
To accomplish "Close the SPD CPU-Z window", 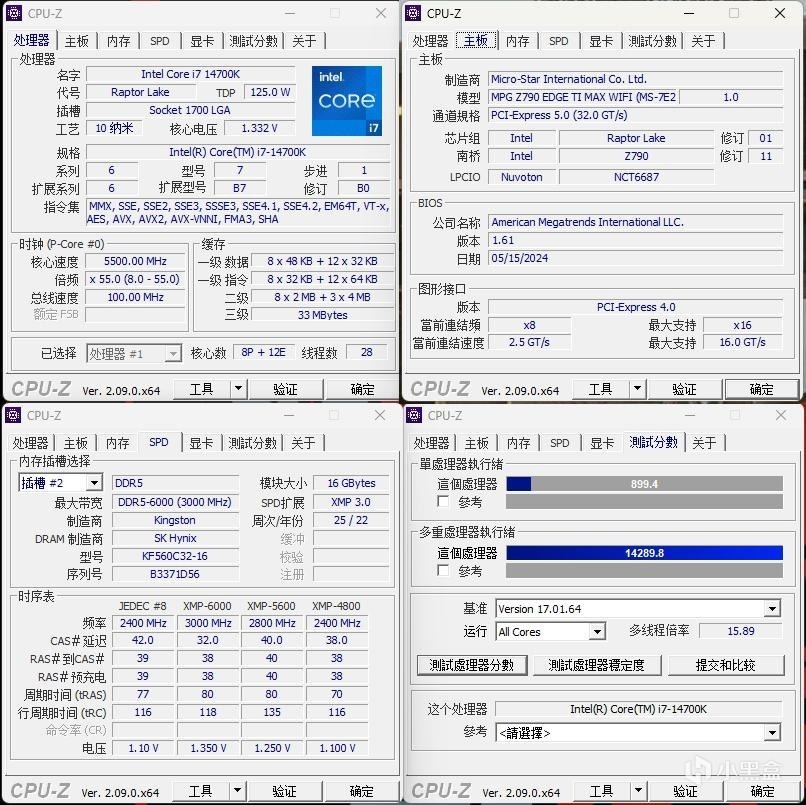I will pos(380,415).
